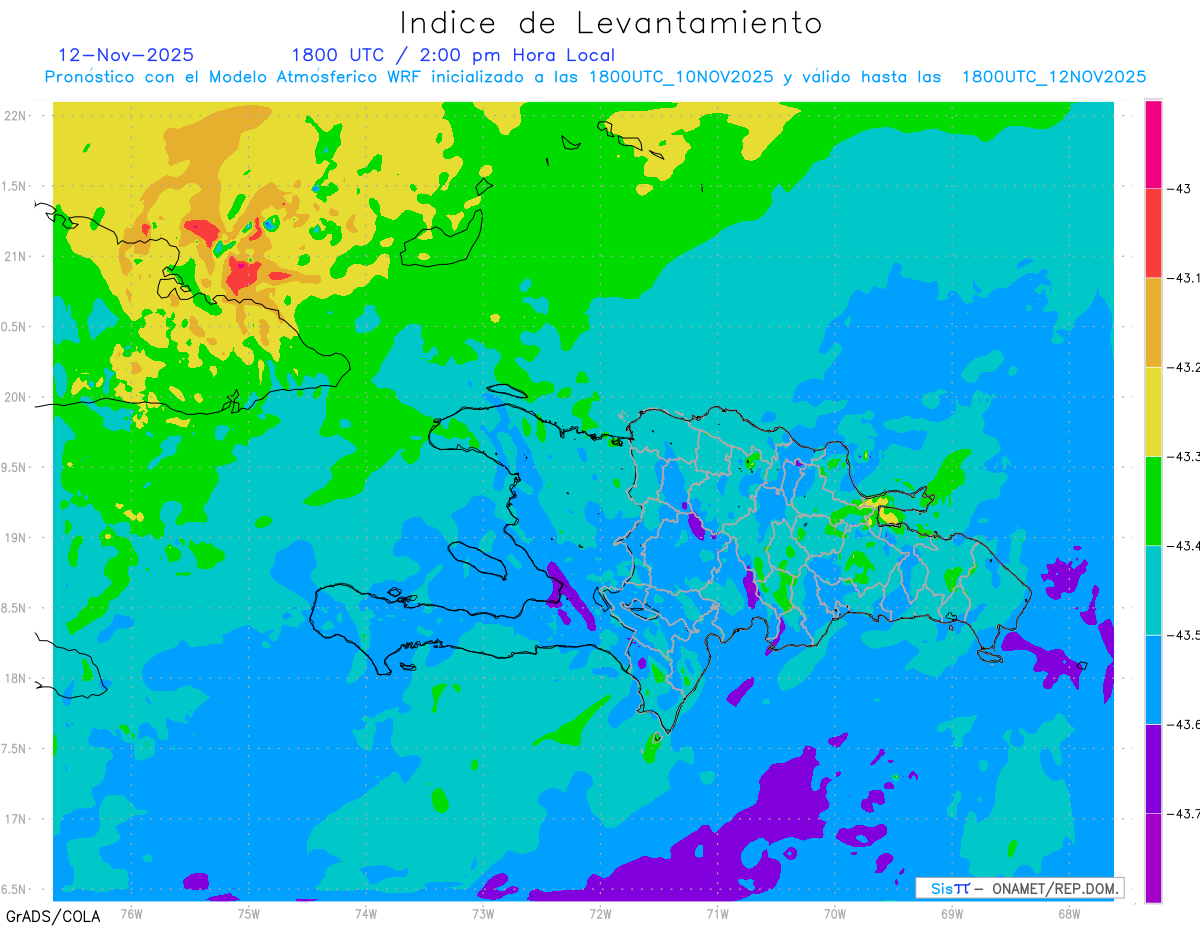The image size is (1200, 927).
Task: Click the '7.5N' latitude label
Action: [x=15, y=749]
